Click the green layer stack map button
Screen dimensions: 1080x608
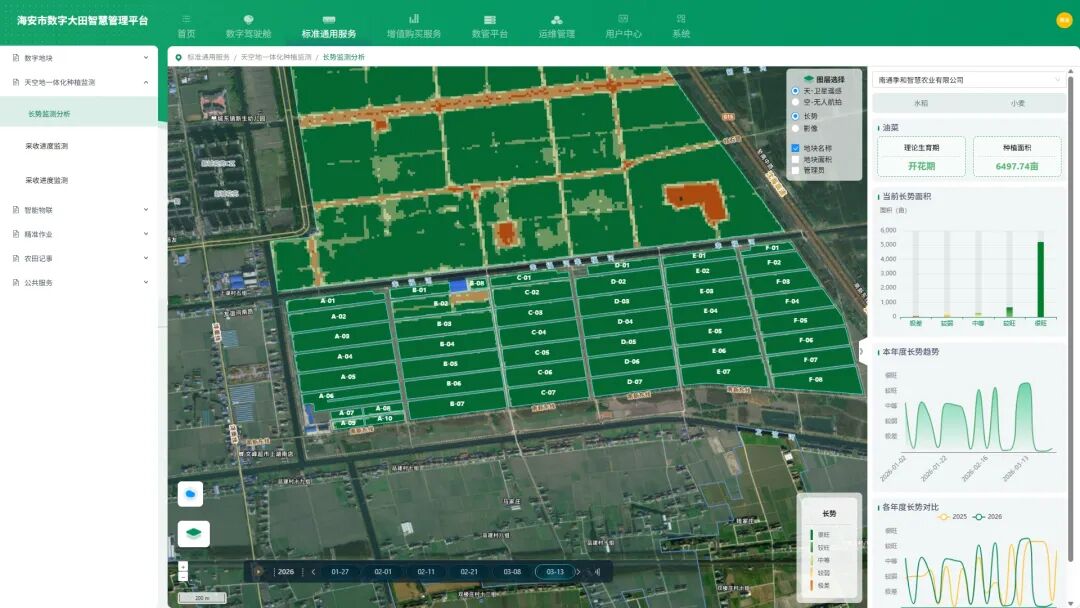(193, 534)
